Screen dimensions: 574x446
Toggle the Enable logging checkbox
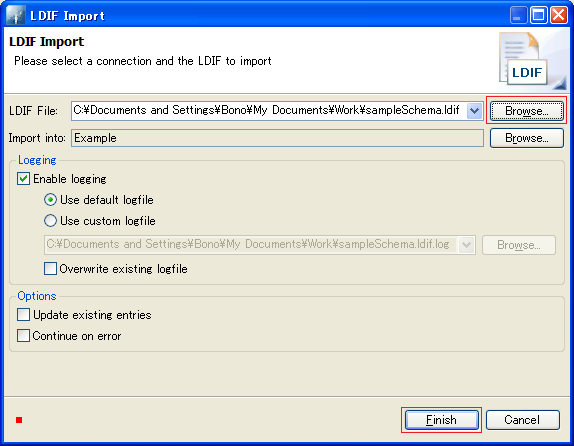(23, 179)
